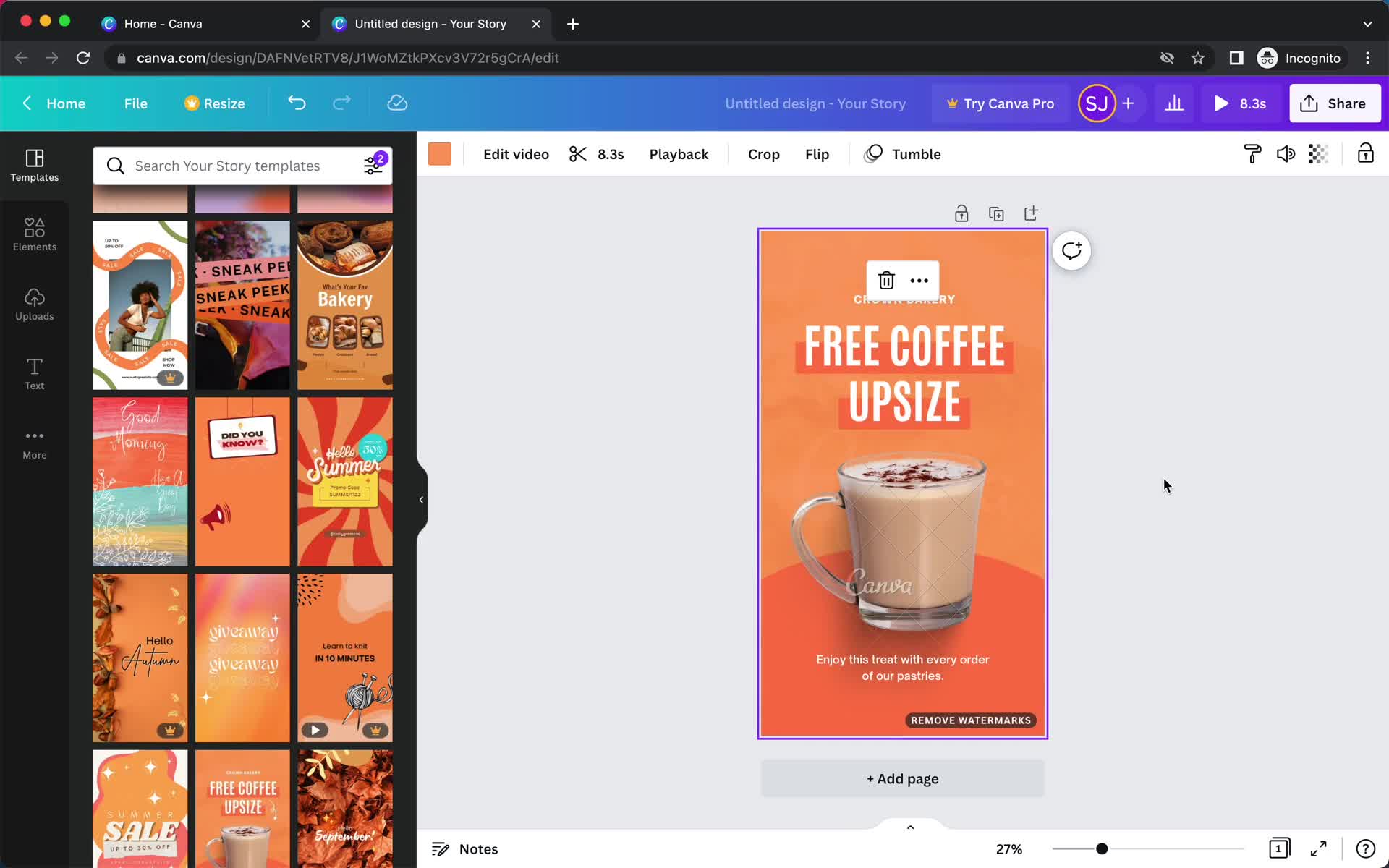Select the Good Morning template thumbnail
The image size is (1389, 868).
tap(140, 482)
